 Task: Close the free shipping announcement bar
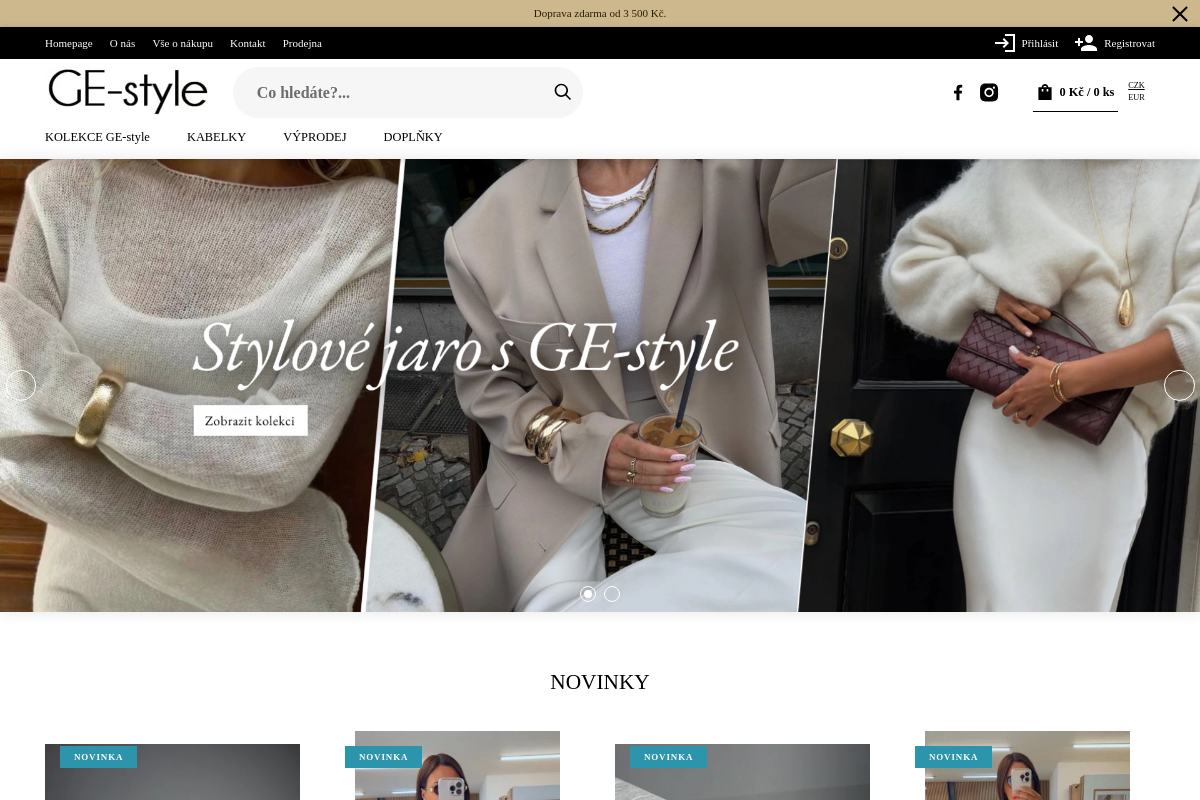tap(1180, 14)
